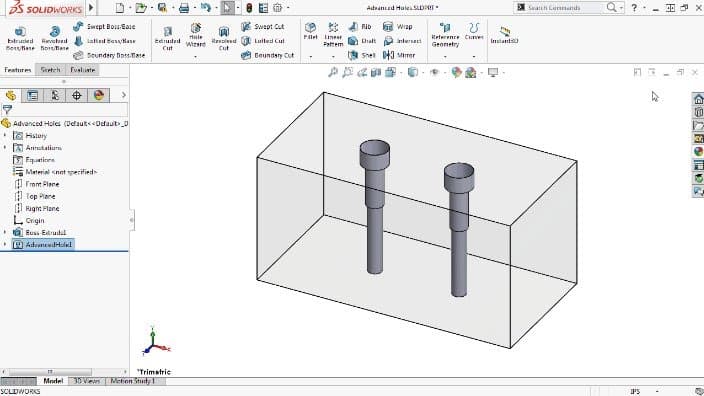Switch to the Model tab

click(x=53, y=381)
